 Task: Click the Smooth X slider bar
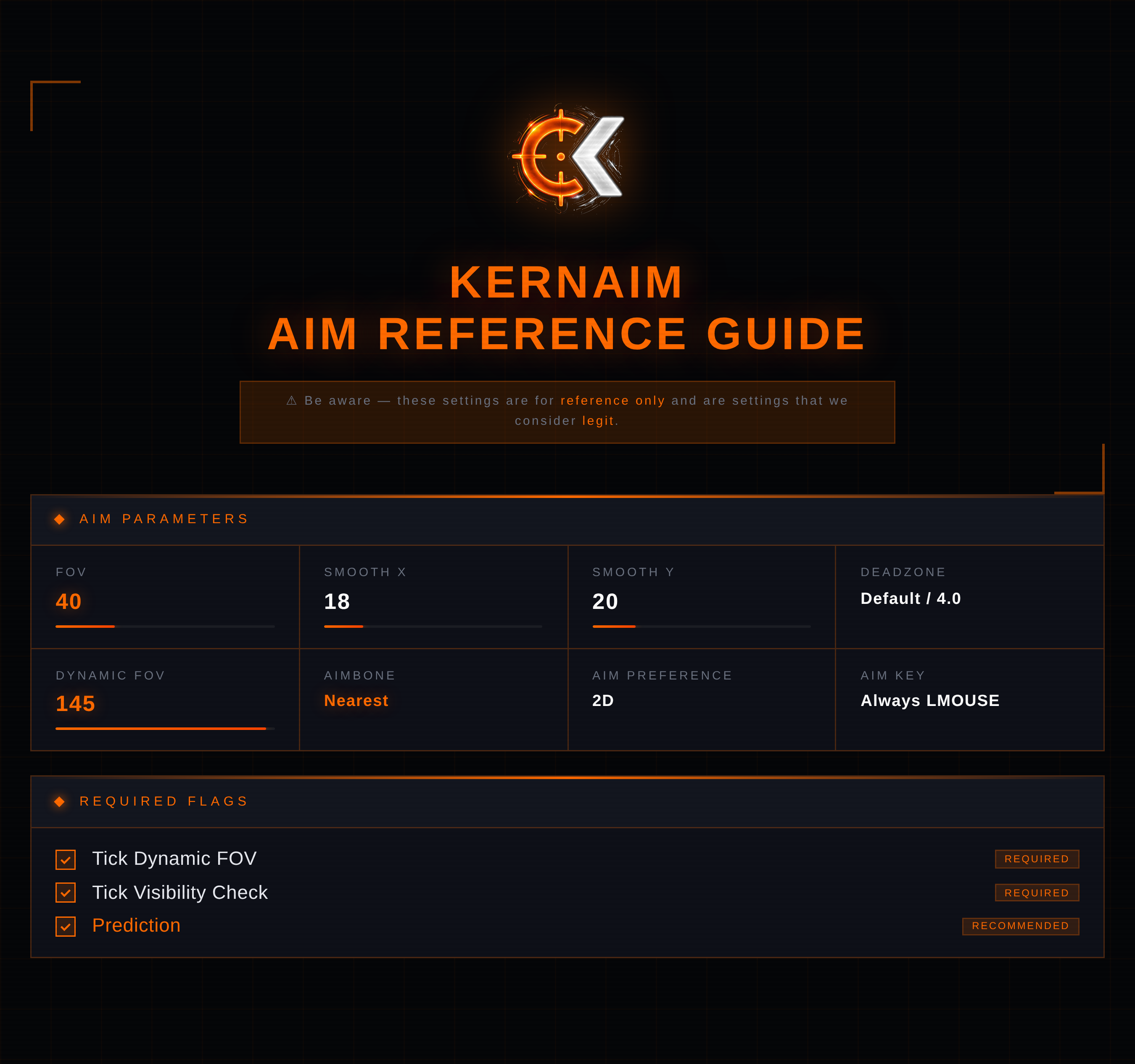pos(433,626)
